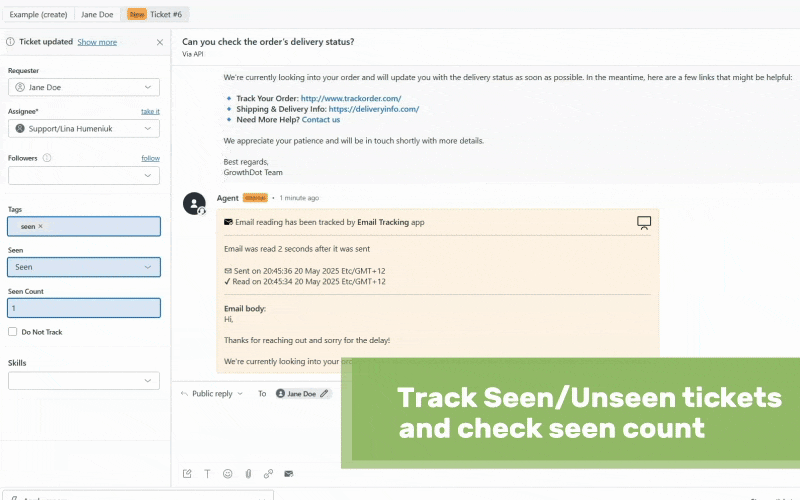This screenshot has height=500, width=800.
Task: Open the Show more link
Action: pos(97,42)
